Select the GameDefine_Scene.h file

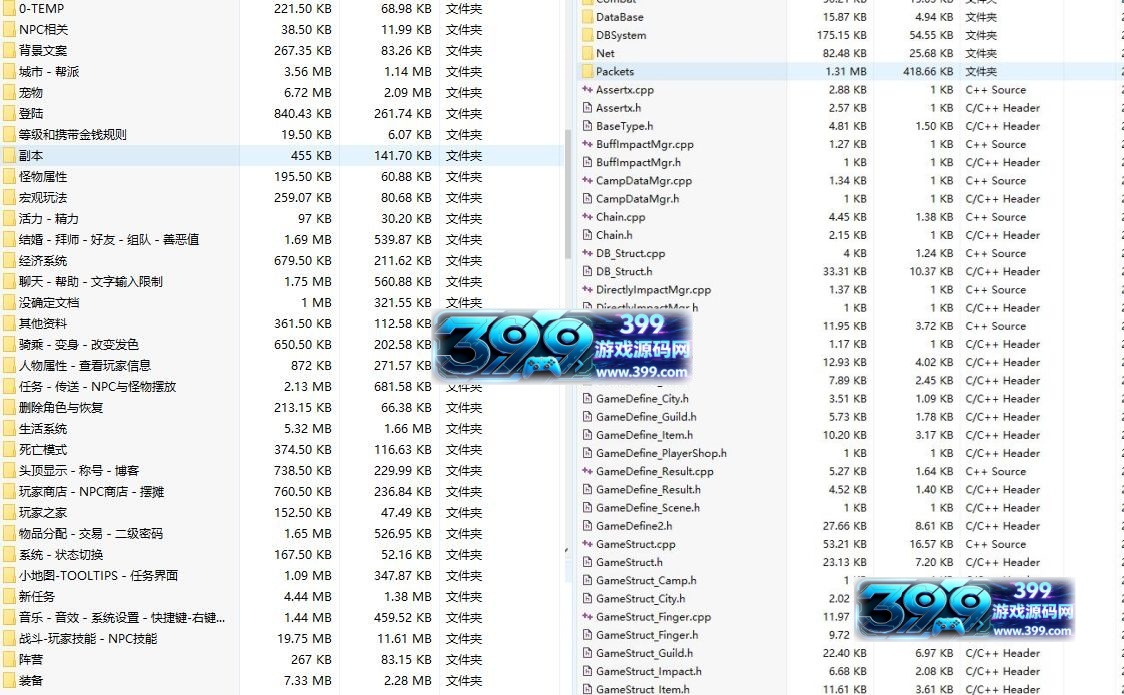(648, 507)
